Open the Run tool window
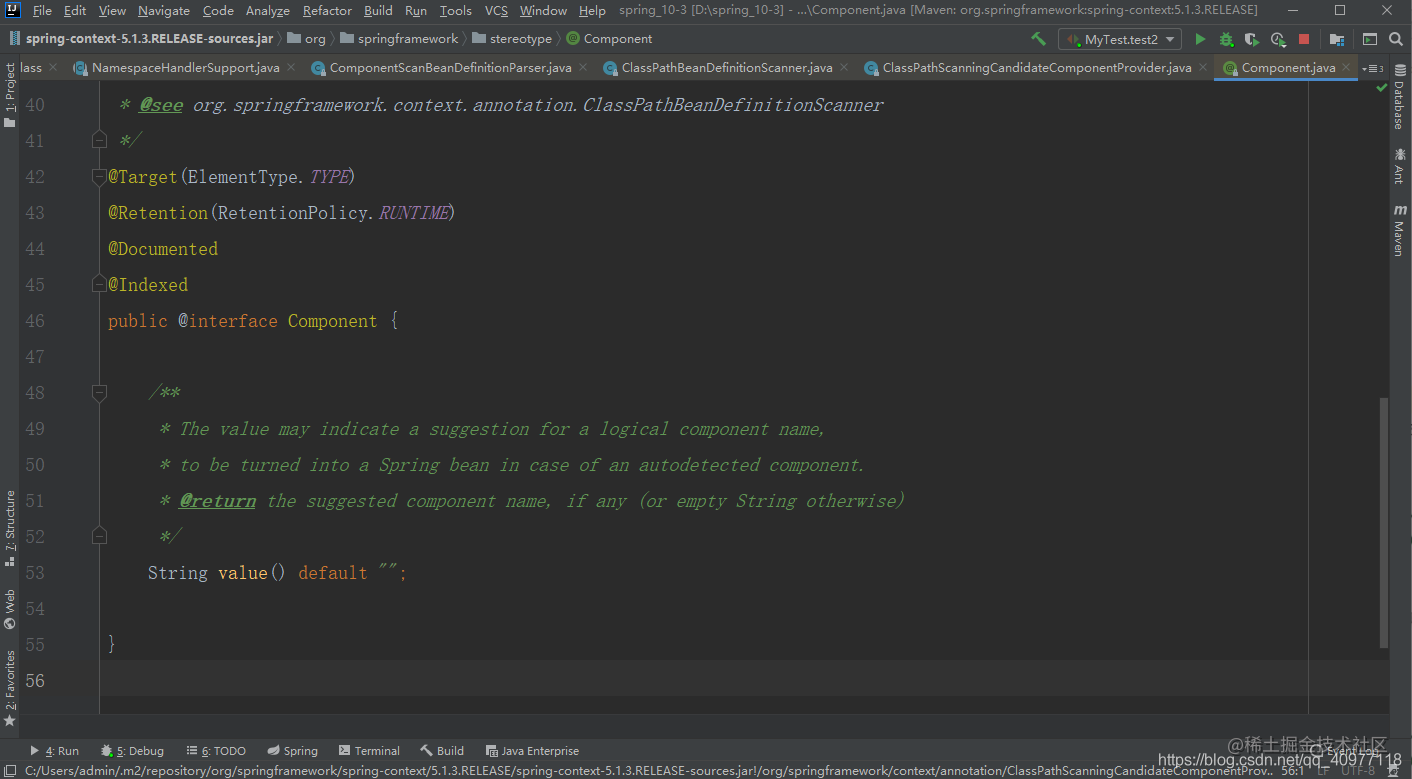Viewport: 1412px width, 779px height. (55, 751)
